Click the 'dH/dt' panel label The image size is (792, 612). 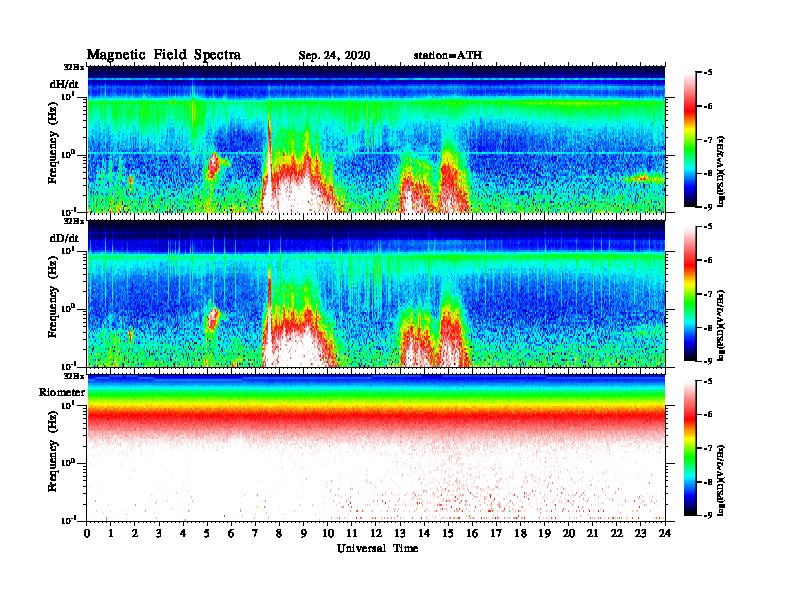click(64, 84)
